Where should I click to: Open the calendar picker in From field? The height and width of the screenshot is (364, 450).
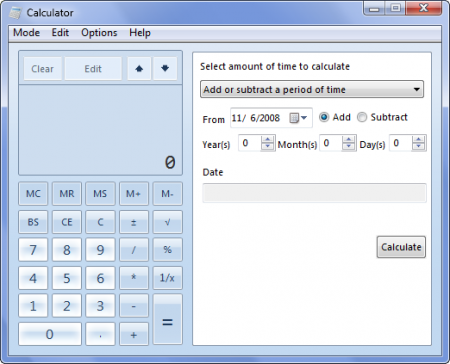[298, 118]
